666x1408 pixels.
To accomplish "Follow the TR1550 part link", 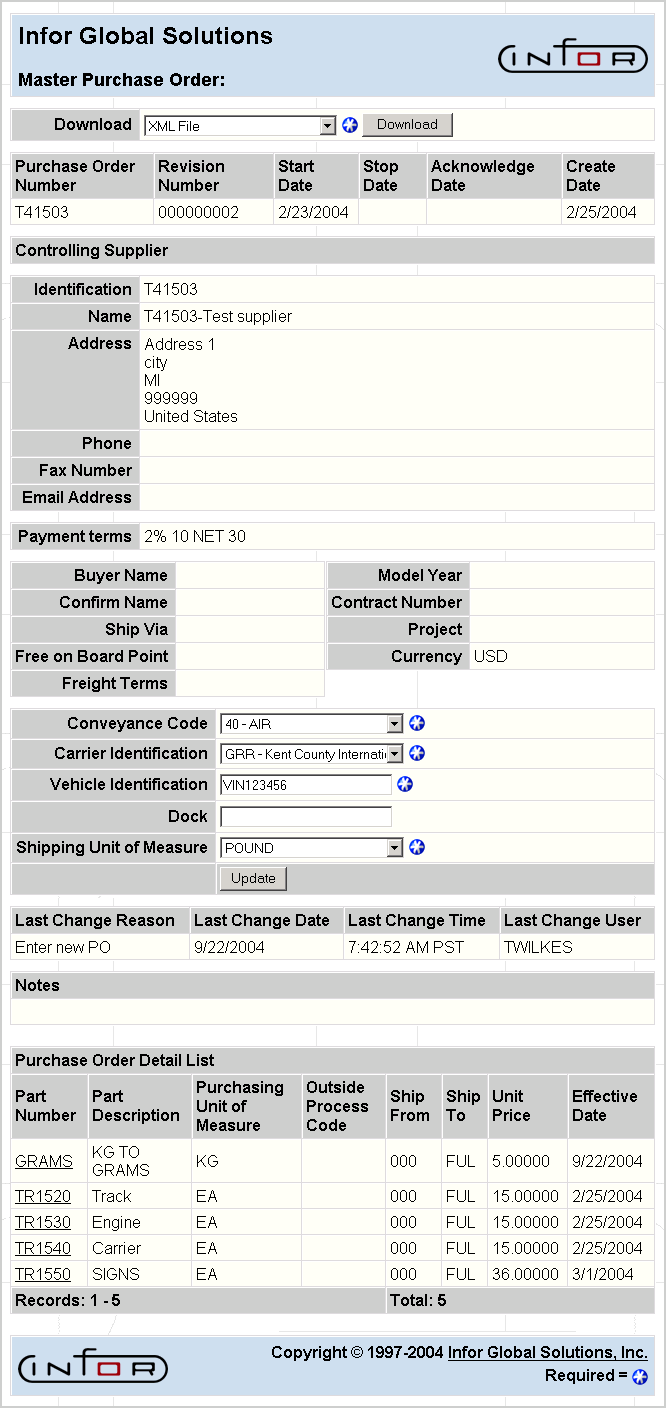I will coord(43,1275).
